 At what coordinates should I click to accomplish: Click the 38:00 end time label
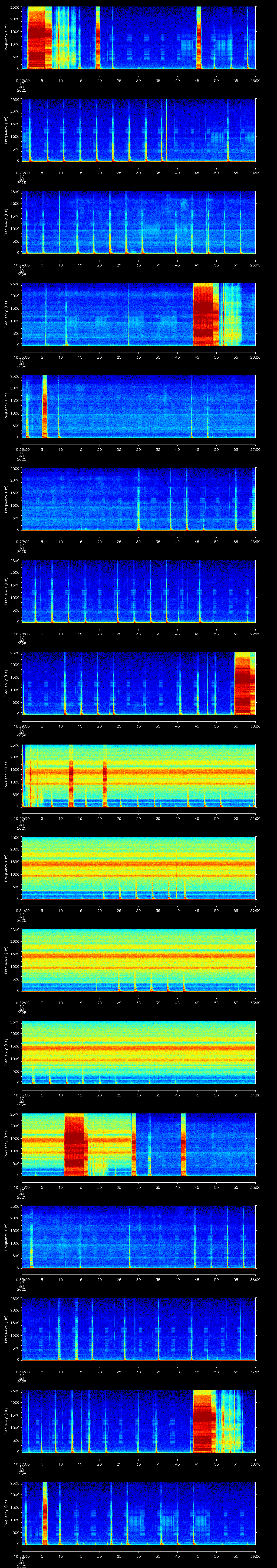(256, 1464)
